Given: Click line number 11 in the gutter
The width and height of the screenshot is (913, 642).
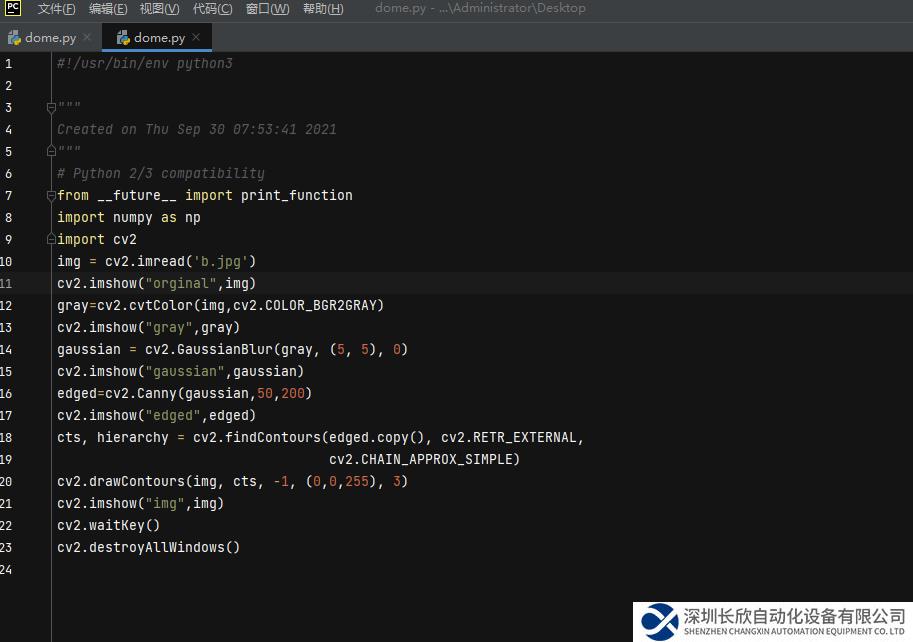Looking at the screenshot, I should (x=8, y=284).
